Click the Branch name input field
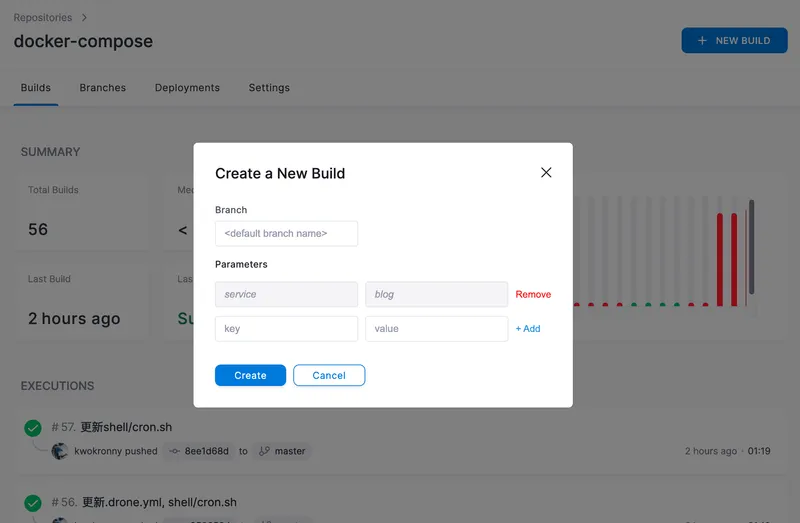Image resolution: width=800 pixels, height=523 pixels. pyautogui.click(x=286, y=234)
